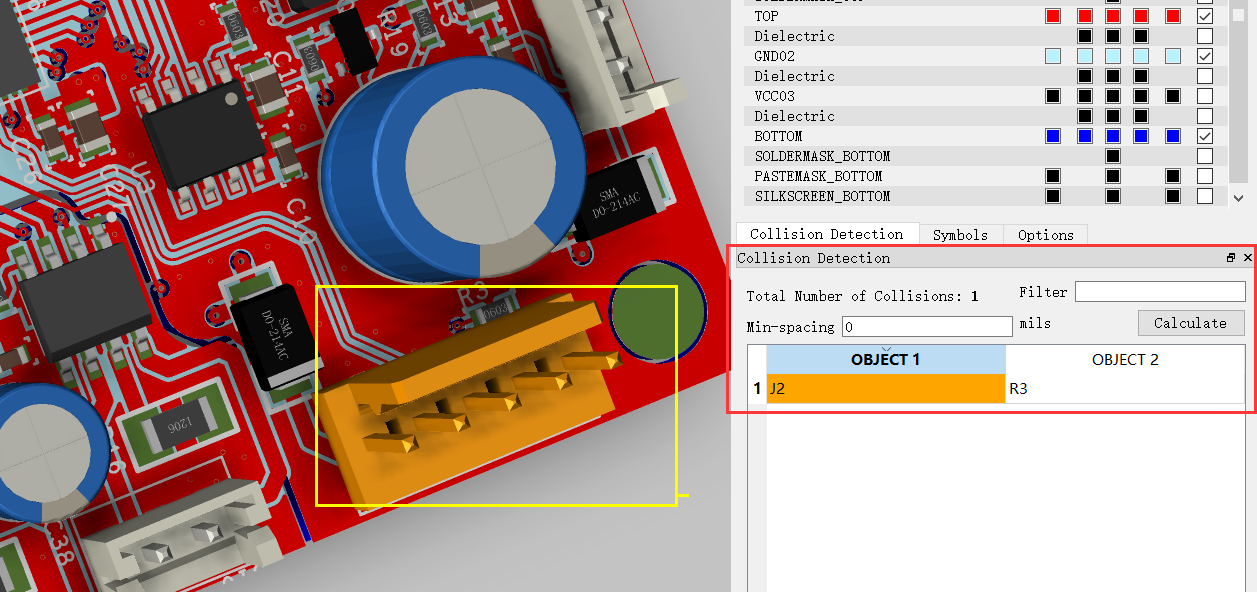This screenshot has width=1257, height=592.
Task: Focus the Min-spacing input box
Action: 927,327
